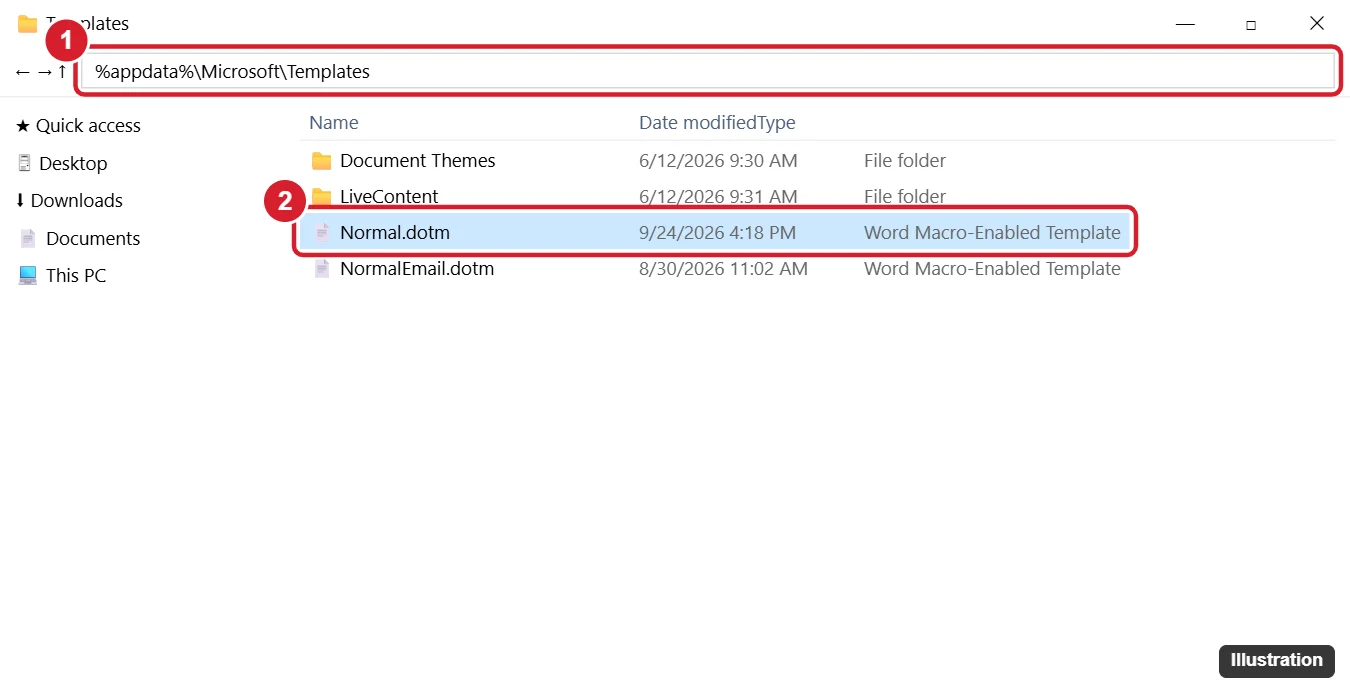Maximize the Templates window
This screenshot has height=690, width=1350.
[x=1251, y=24]
